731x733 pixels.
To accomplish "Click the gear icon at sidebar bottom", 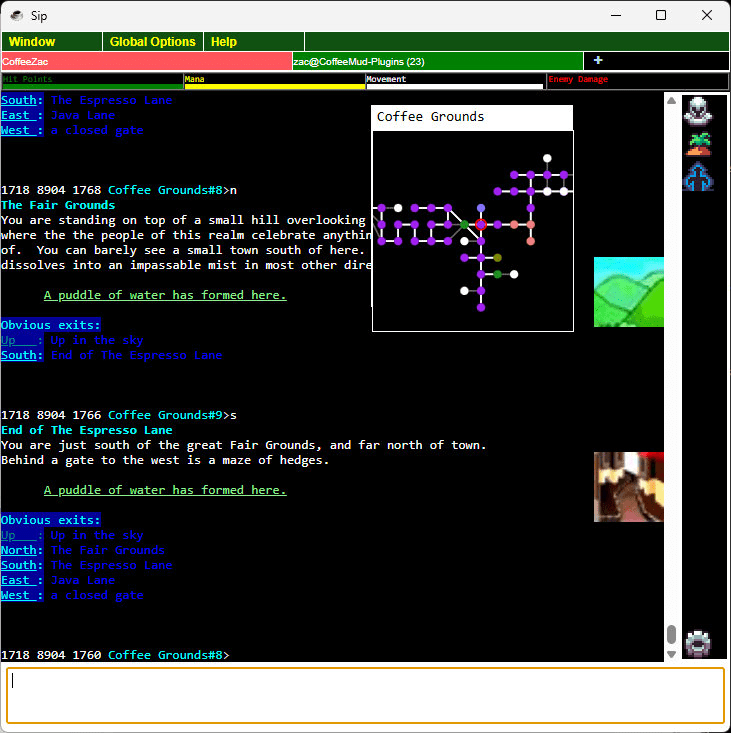I will coord(698,644).
